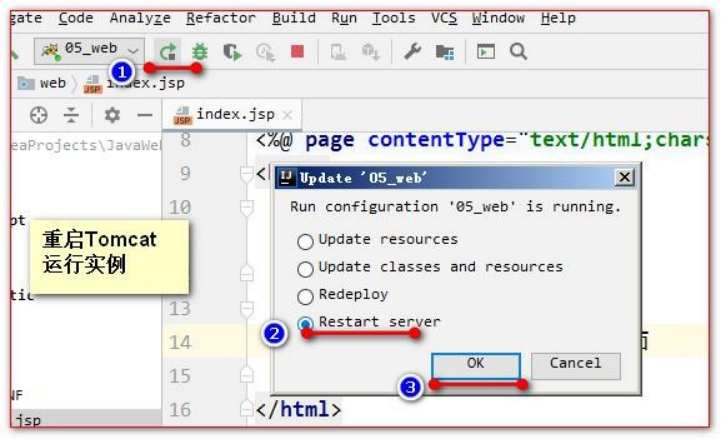Open the VCS menu
The width and height of the screenshot is (722, 439).
[444, 18]
